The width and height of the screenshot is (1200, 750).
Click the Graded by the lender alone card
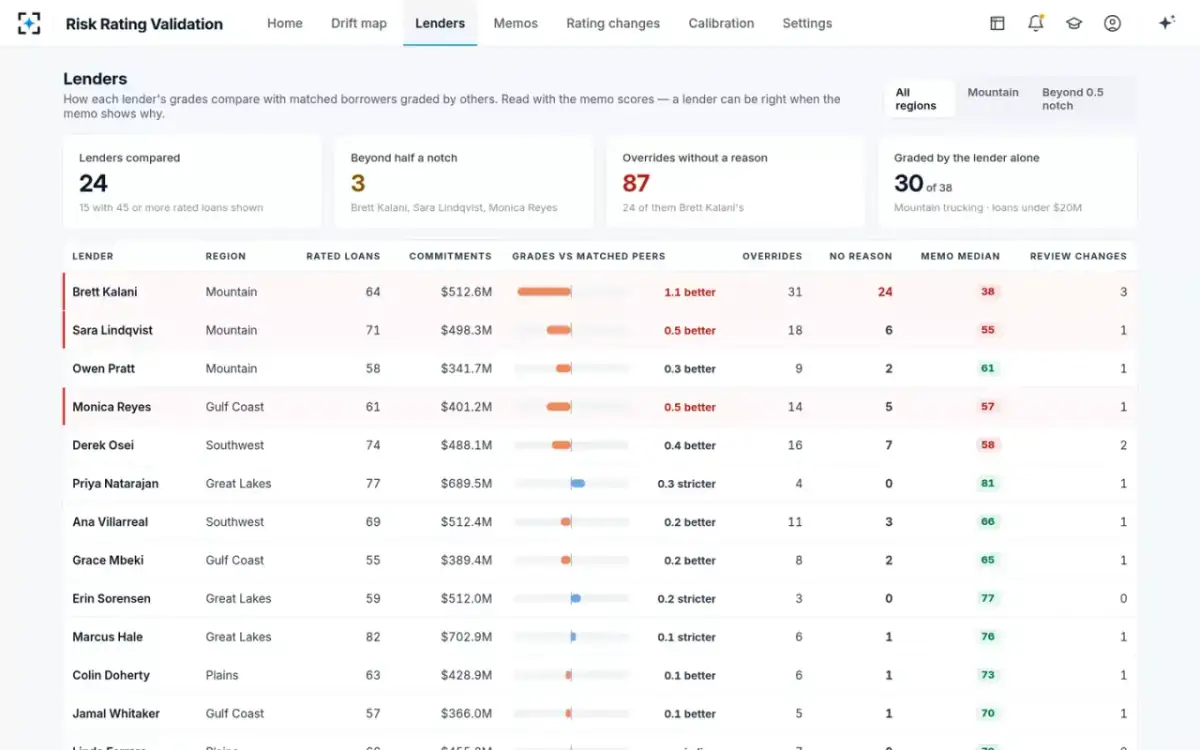[1008, 182]
